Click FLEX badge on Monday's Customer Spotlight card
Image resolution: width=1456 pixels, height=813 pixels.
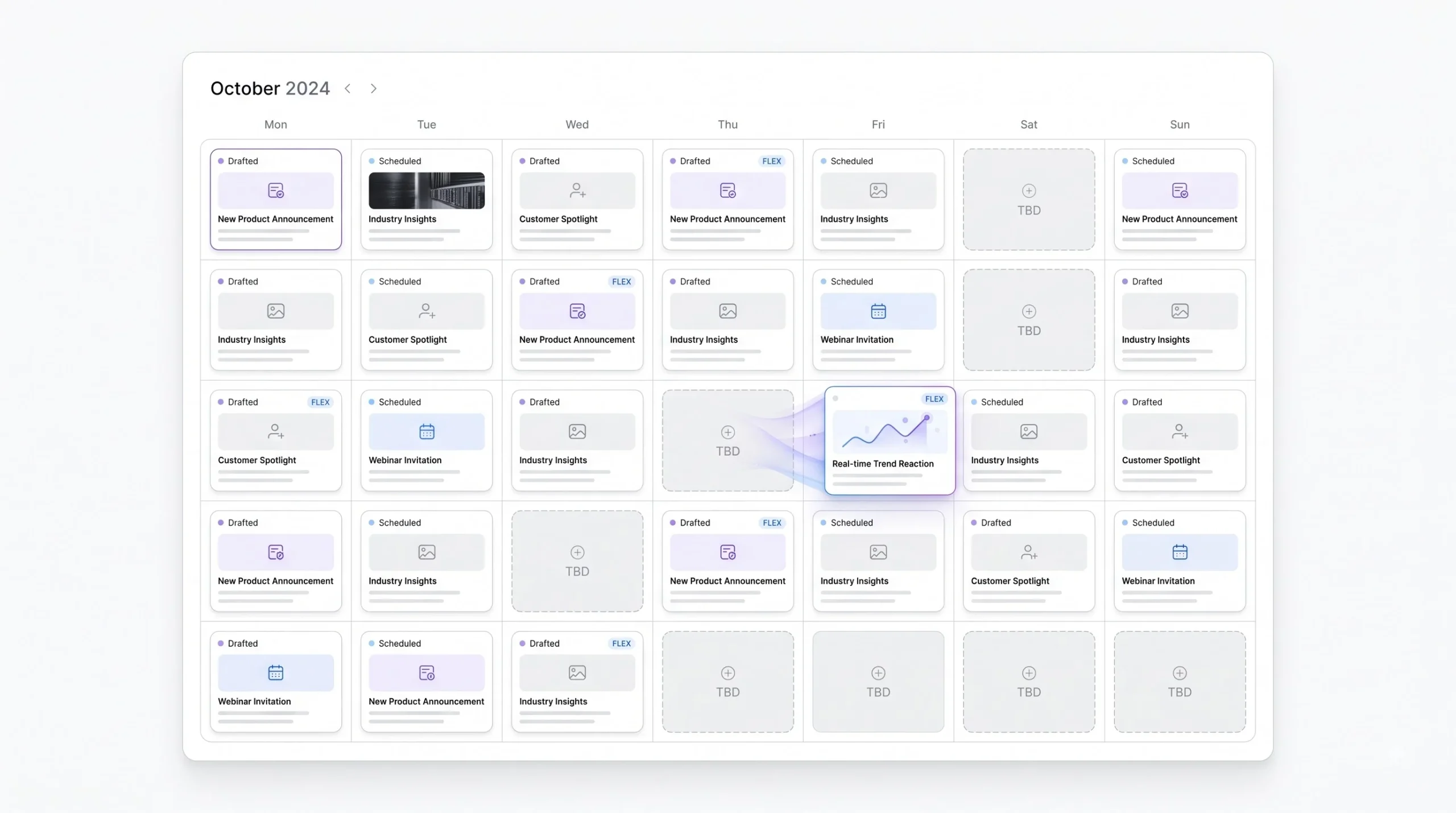click(320, 402)
